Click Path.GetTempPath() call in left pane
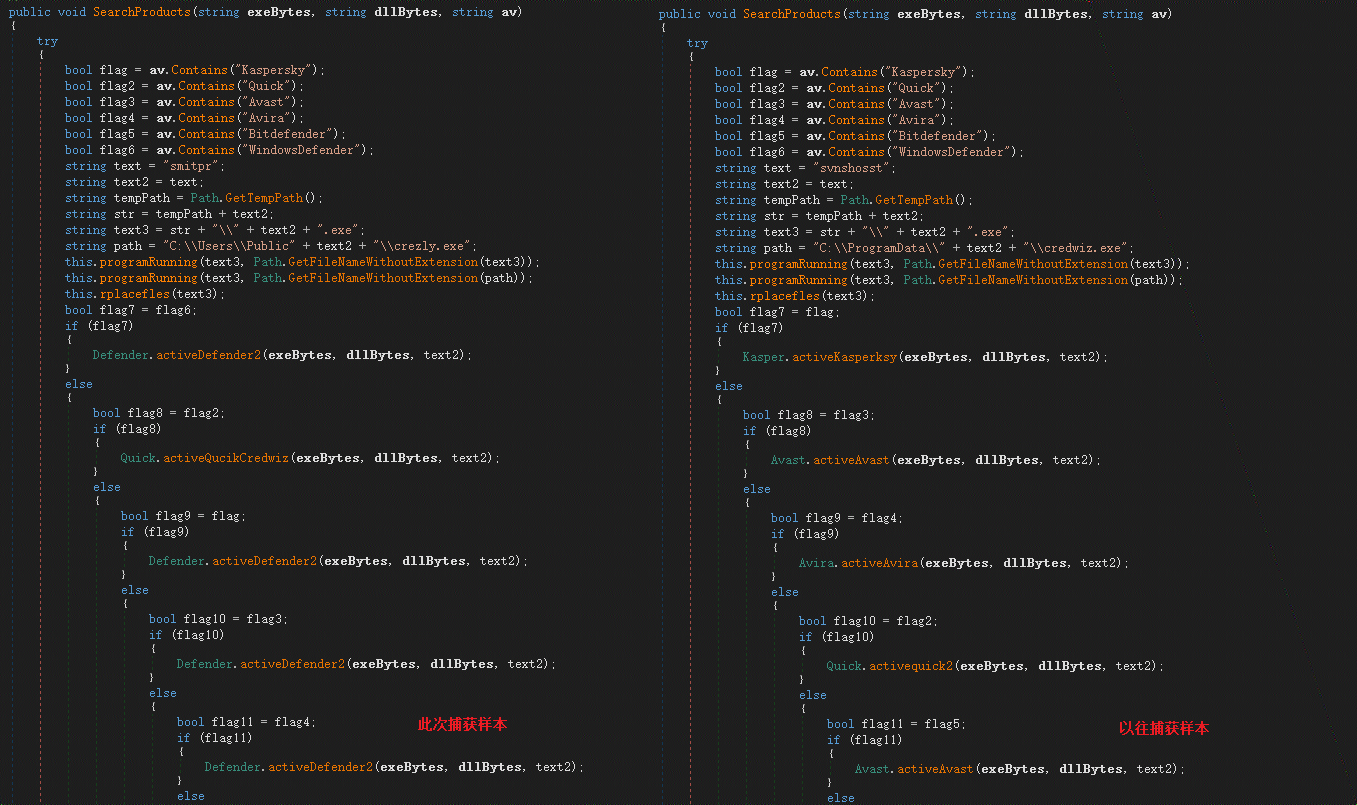The width and height of the screenshot is (1357, 805). tap(254, 198)
